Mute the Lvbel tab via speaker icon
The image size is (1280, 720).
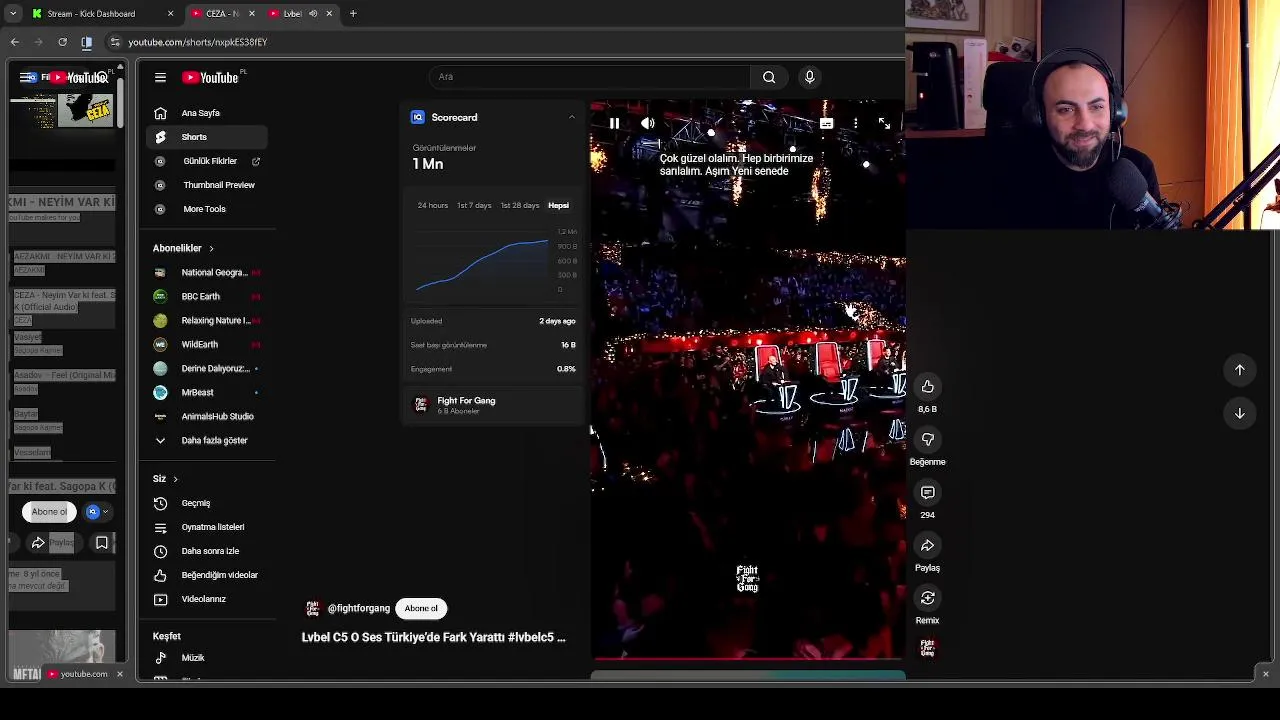pyautogui.click(x=313, y=14)
